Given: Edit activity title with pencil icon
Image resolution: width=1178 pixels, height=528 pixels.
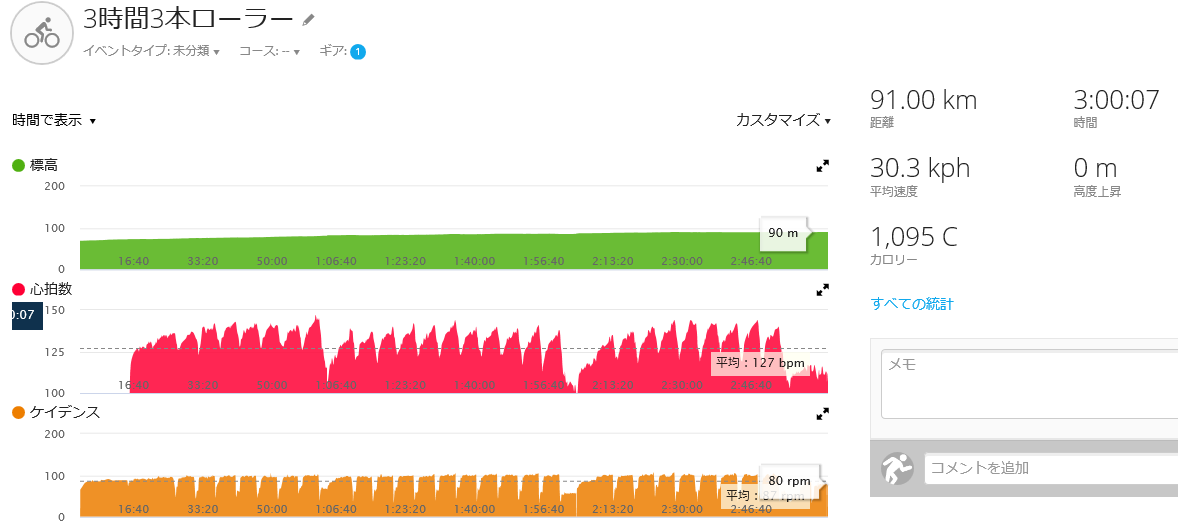Looking at the screenshot, I should (x=308, y=19).
